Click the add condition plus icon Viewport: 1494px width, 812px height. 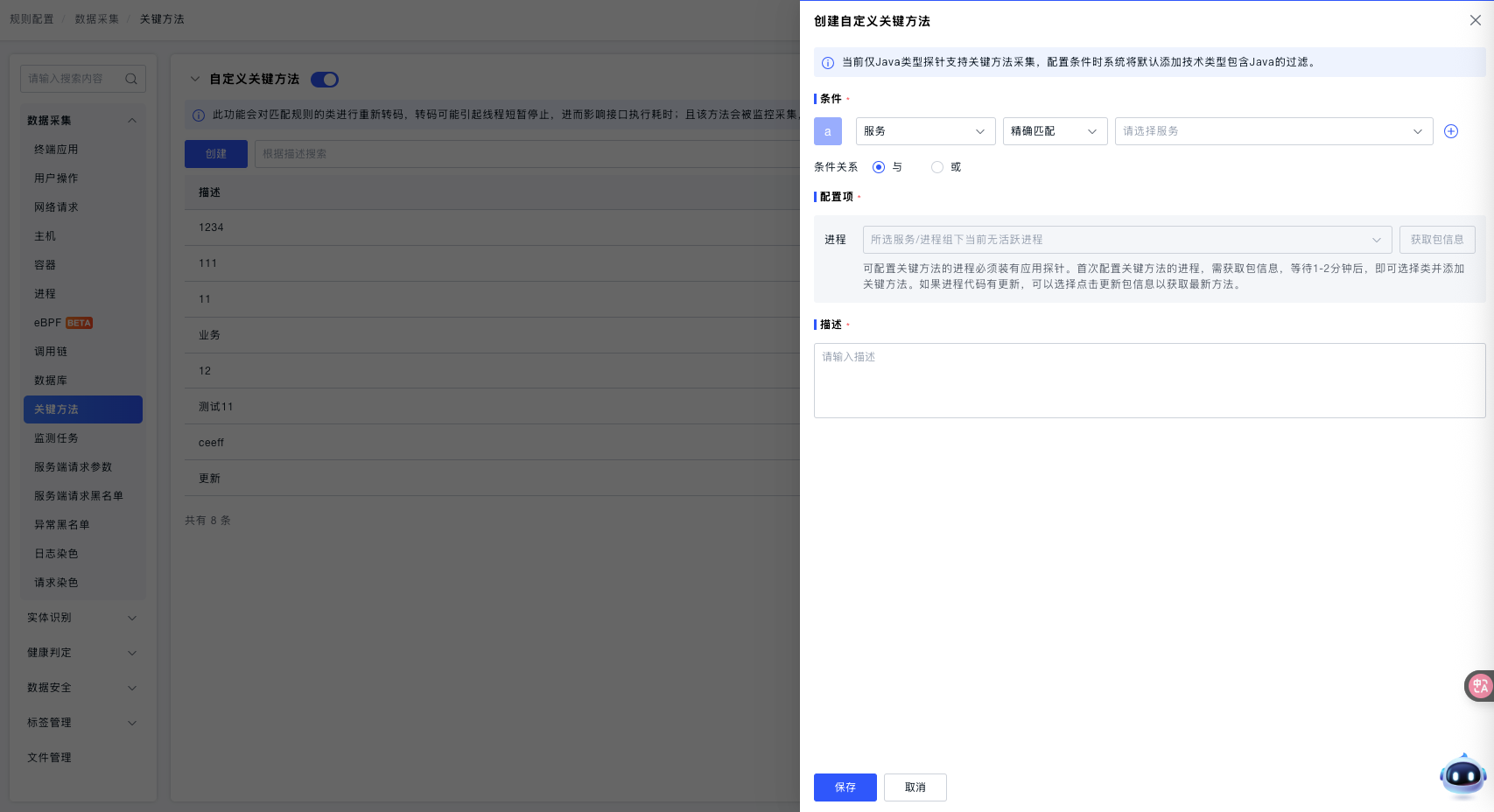(1450, 131)
